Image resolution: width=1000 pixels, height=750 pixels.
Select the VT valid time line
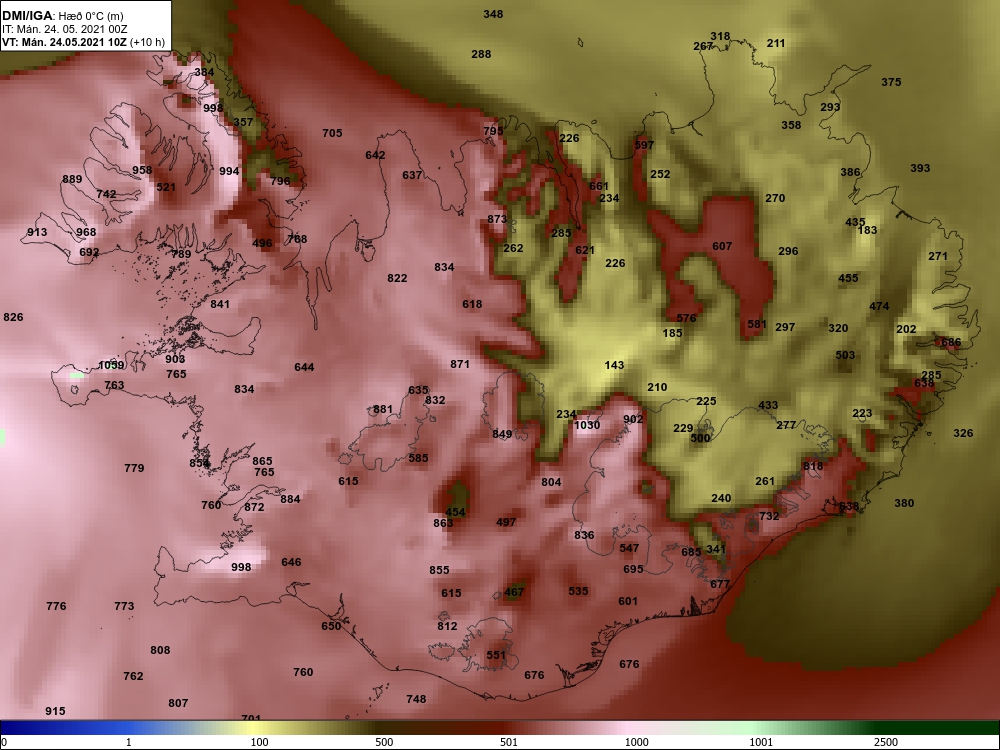point(83,43)
